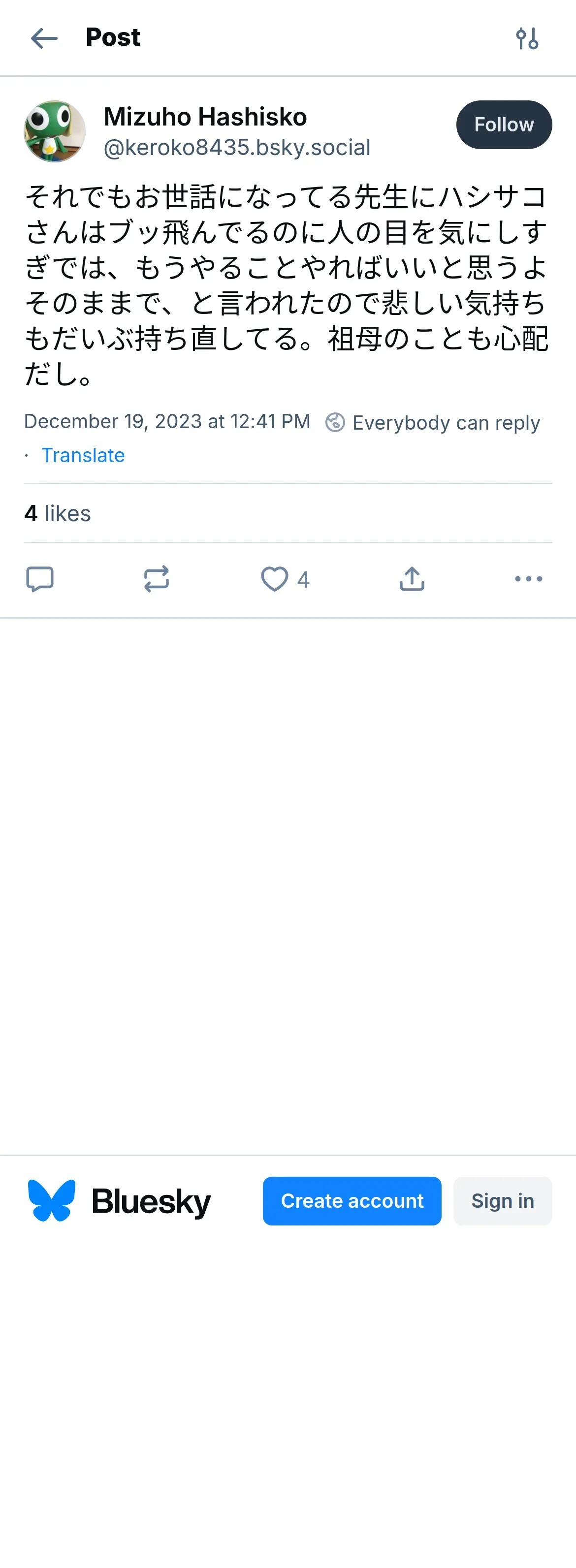Share the post via share icon
This screenshot has width=576, height=1568.
(412, 579)
